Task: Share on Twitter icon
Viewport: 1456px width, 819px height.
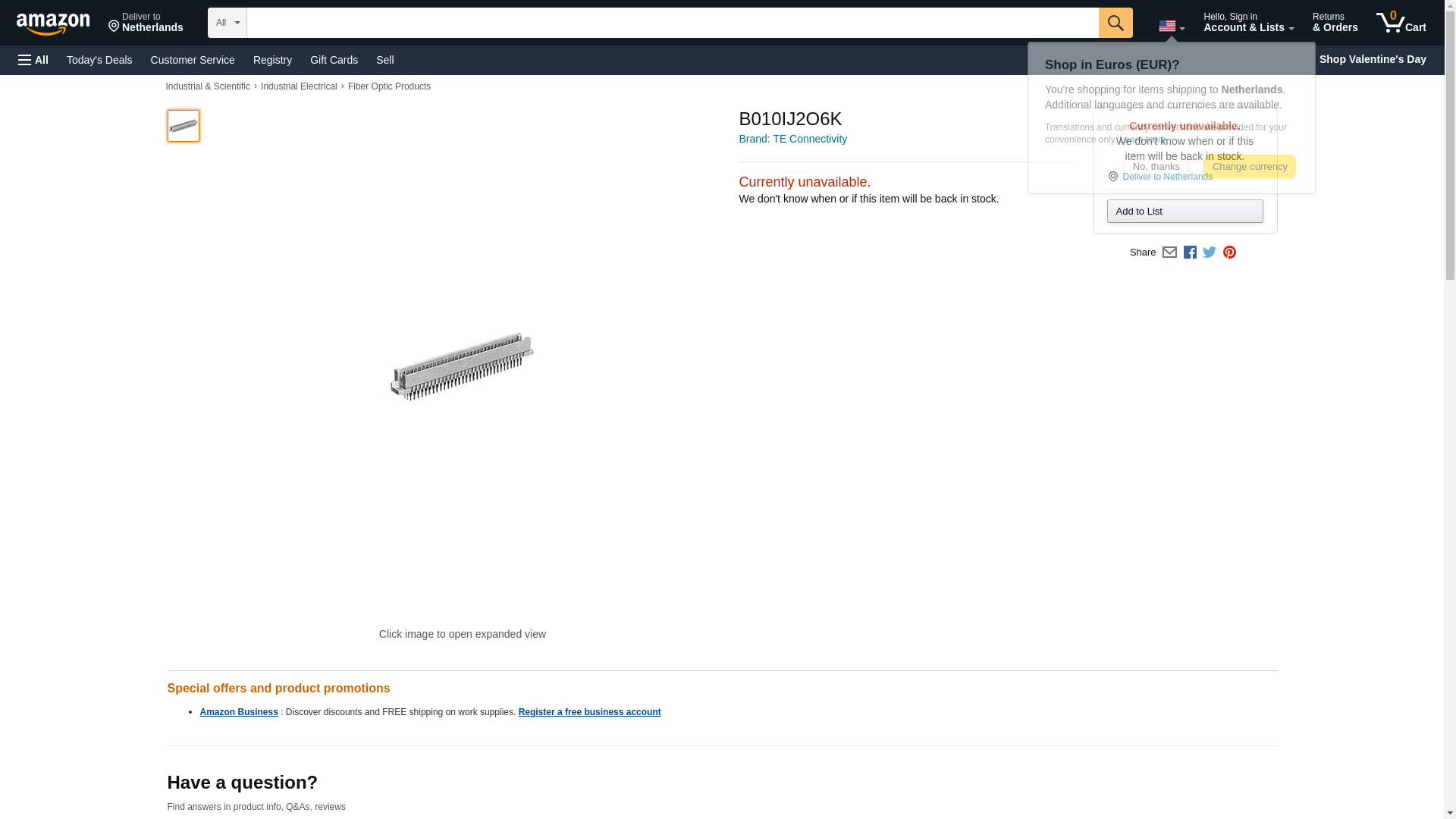Action: (1210, 253)
